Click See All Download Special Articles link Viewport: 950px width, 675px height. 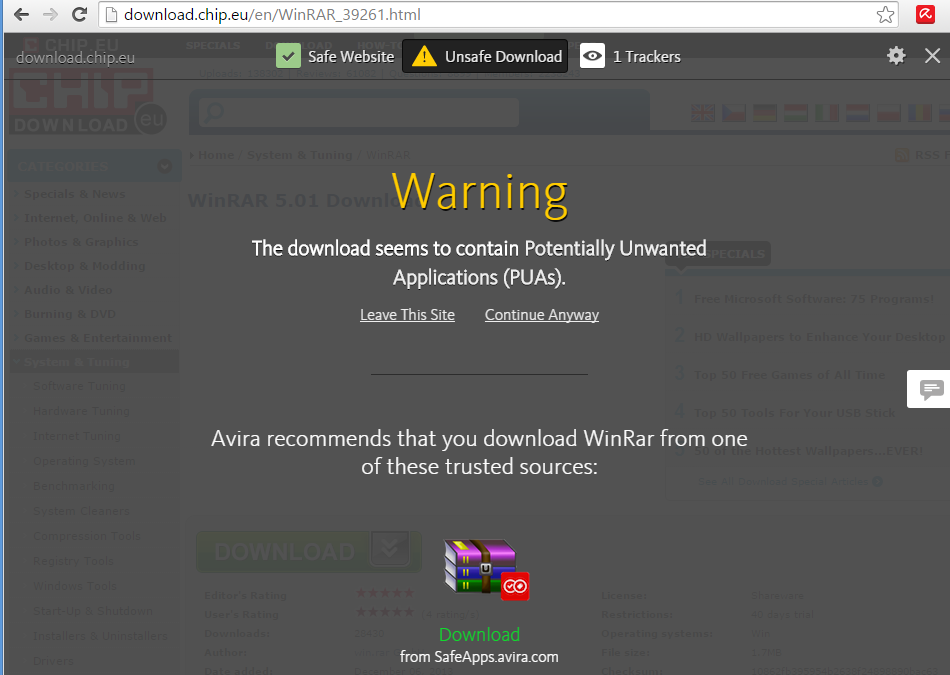[x=790, y=482]
